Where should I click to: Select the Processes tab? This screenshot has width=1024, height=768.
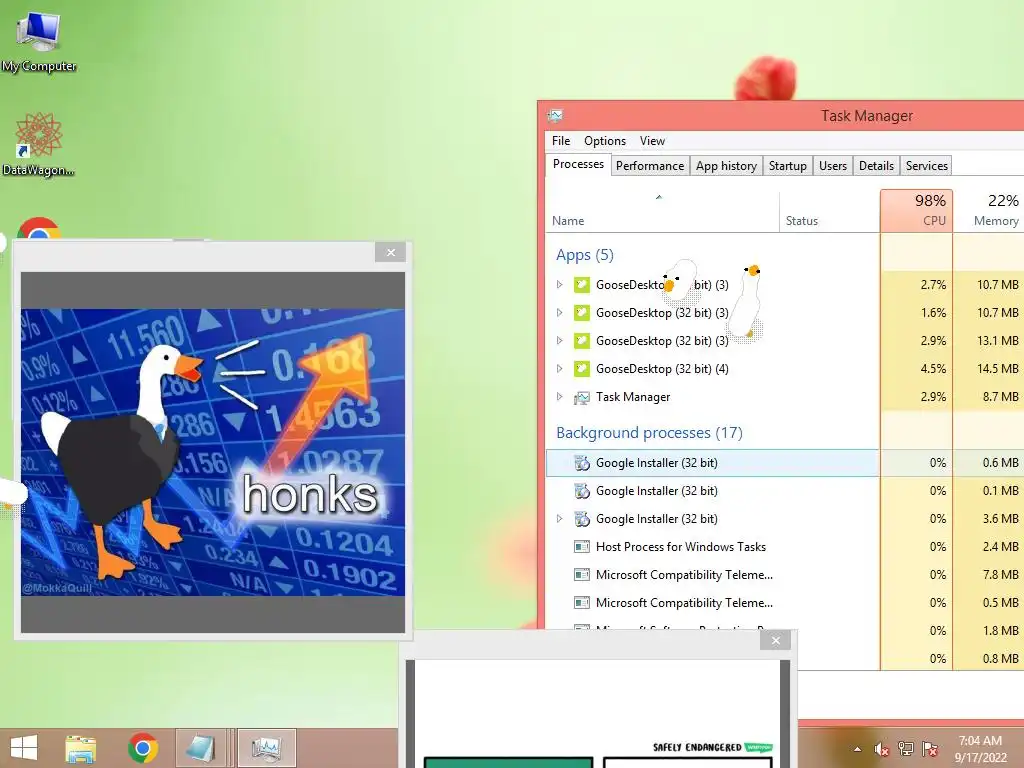point(578,164)
